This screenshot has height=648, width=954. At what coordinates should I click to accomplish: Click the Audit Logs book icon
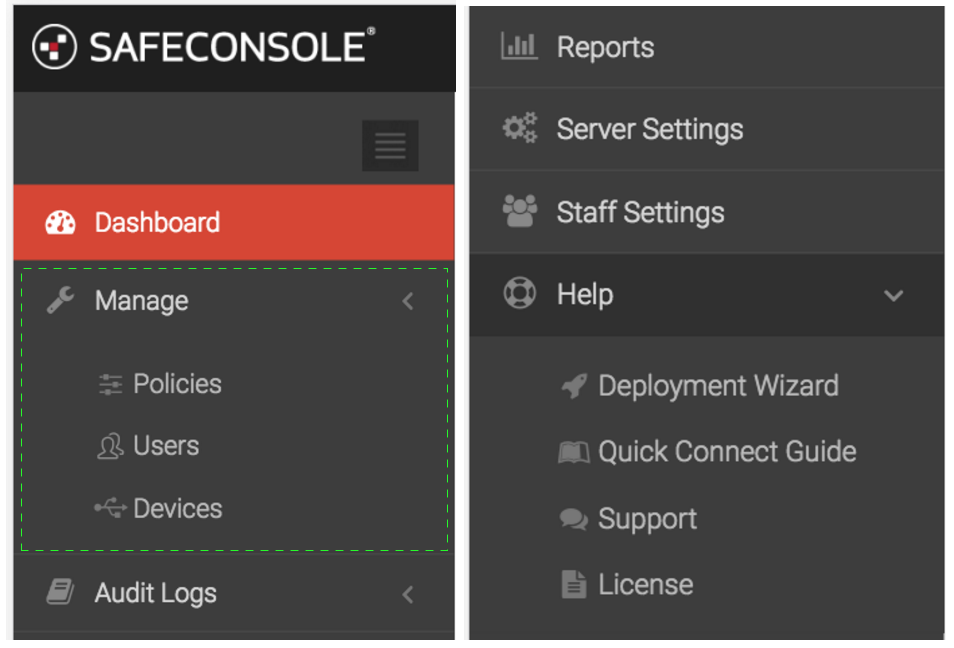click(x=60, y=592)
